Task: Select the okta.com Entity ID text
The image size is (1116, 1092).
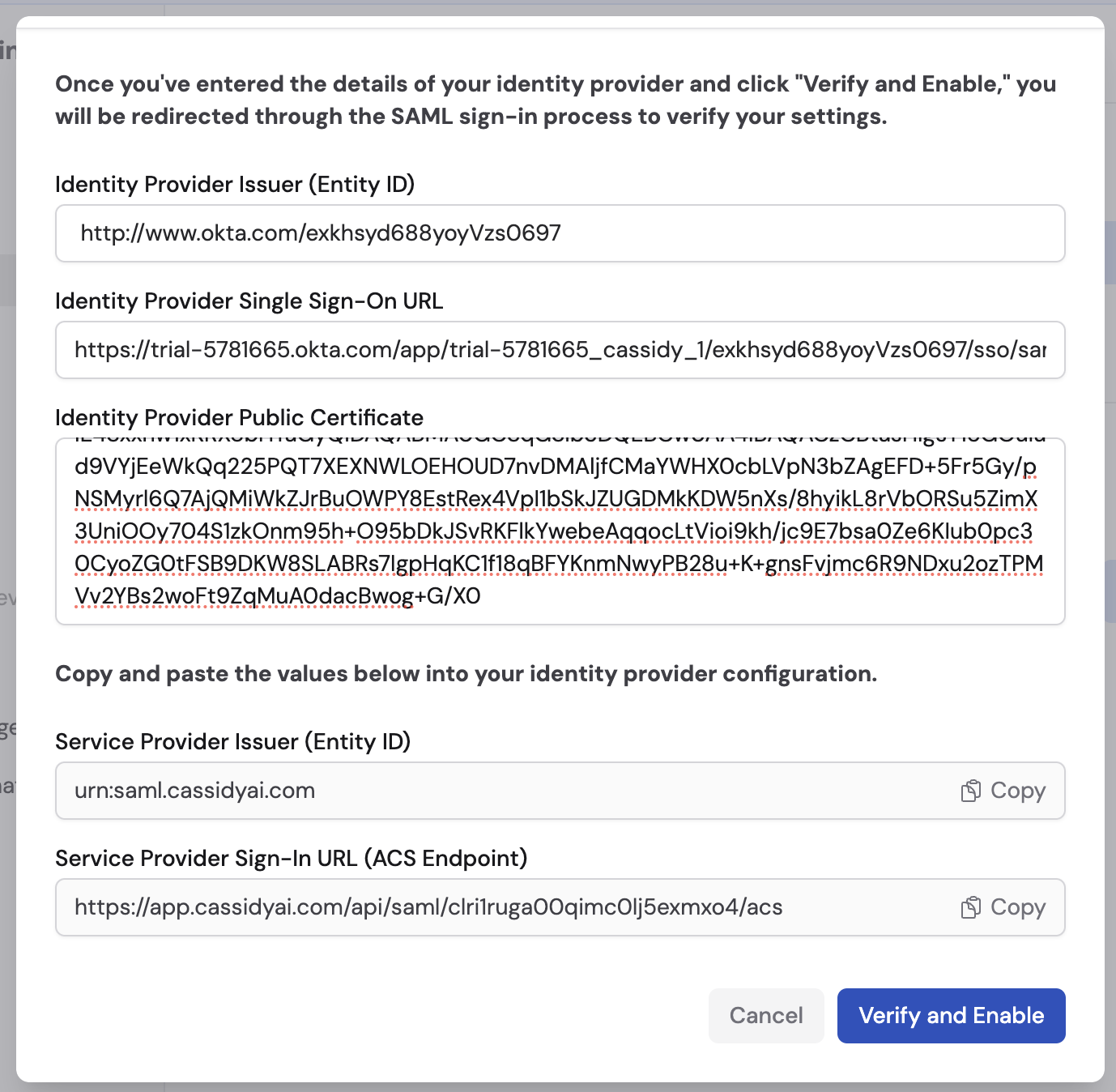Action: click(x=320, y=233)
